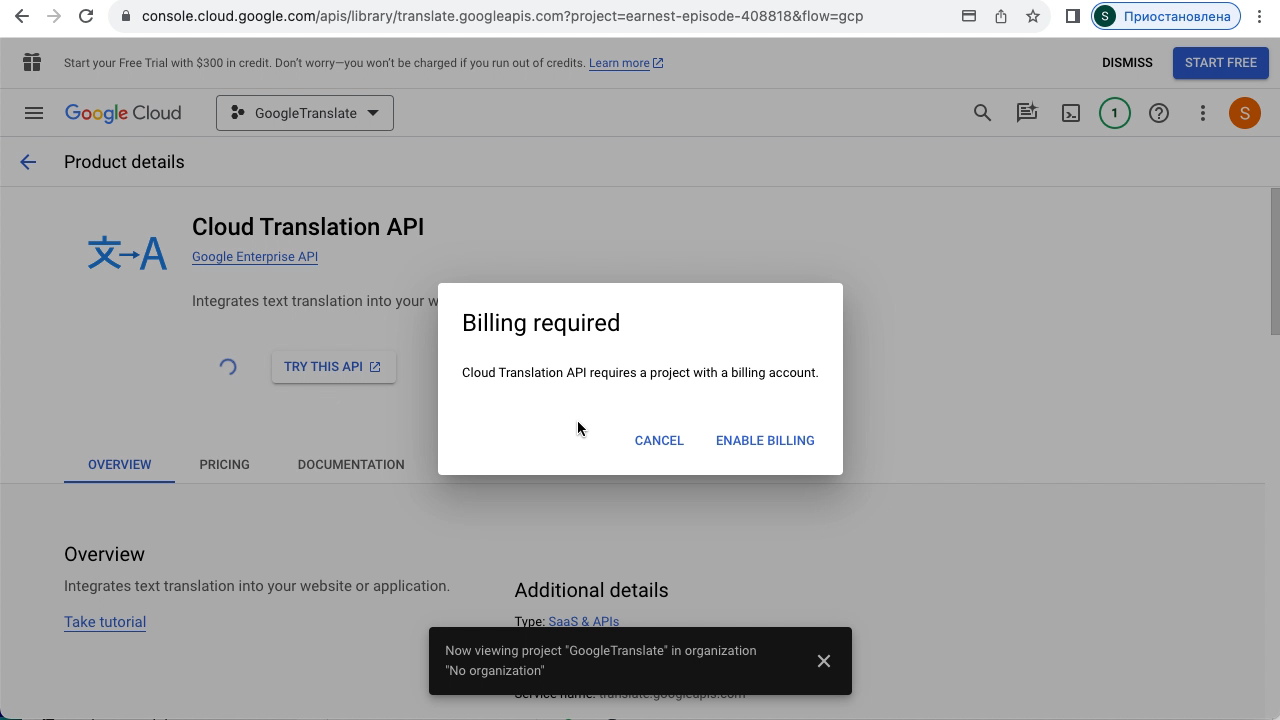
Task: Open the Google Cloud navigation menu
Action: [x=34, y=113]
